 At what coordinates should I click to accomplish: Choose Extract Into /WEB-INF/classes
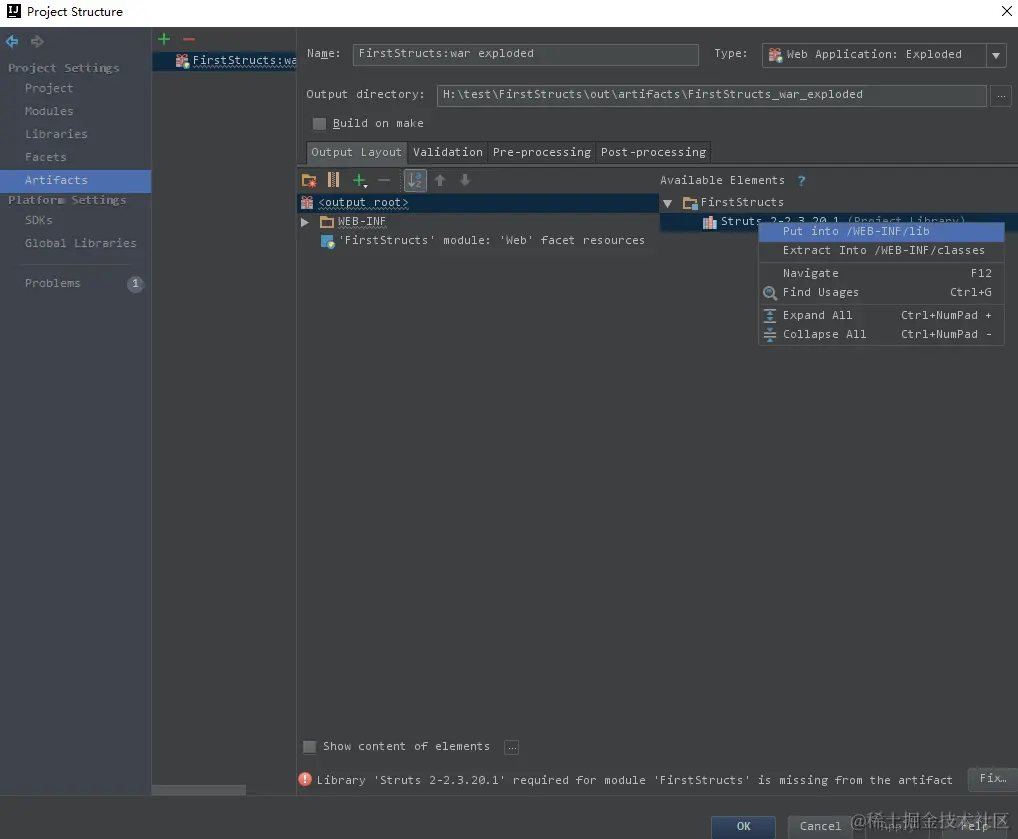click(881, 251)
